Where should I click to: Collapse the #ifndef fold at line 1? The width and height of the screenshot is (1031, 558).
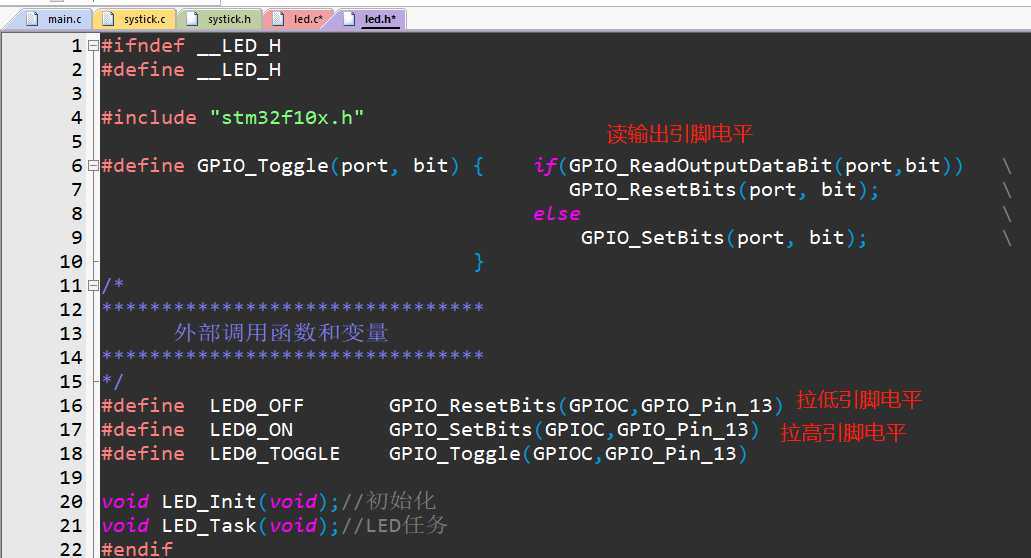pos(93,45)
